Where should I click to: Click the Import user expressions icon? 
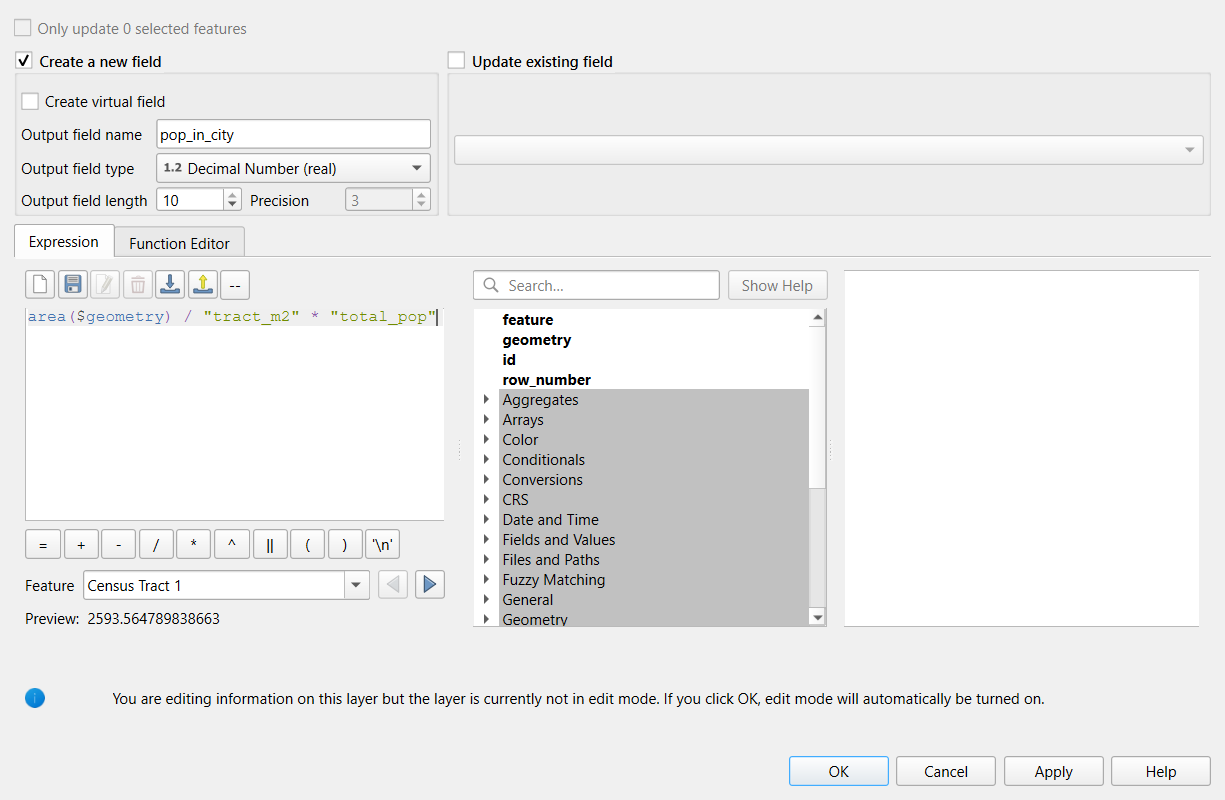click(170, 285)
